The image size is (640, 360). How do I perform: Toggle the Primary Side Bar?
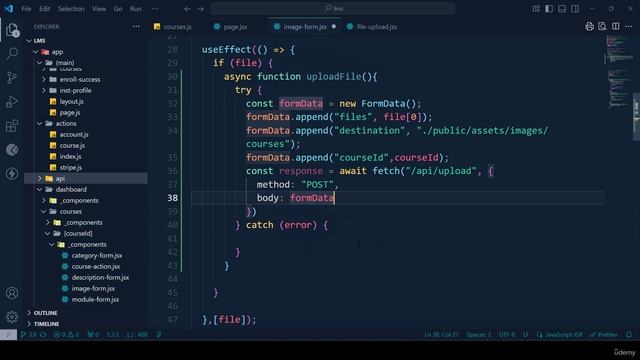pos(549,9)
